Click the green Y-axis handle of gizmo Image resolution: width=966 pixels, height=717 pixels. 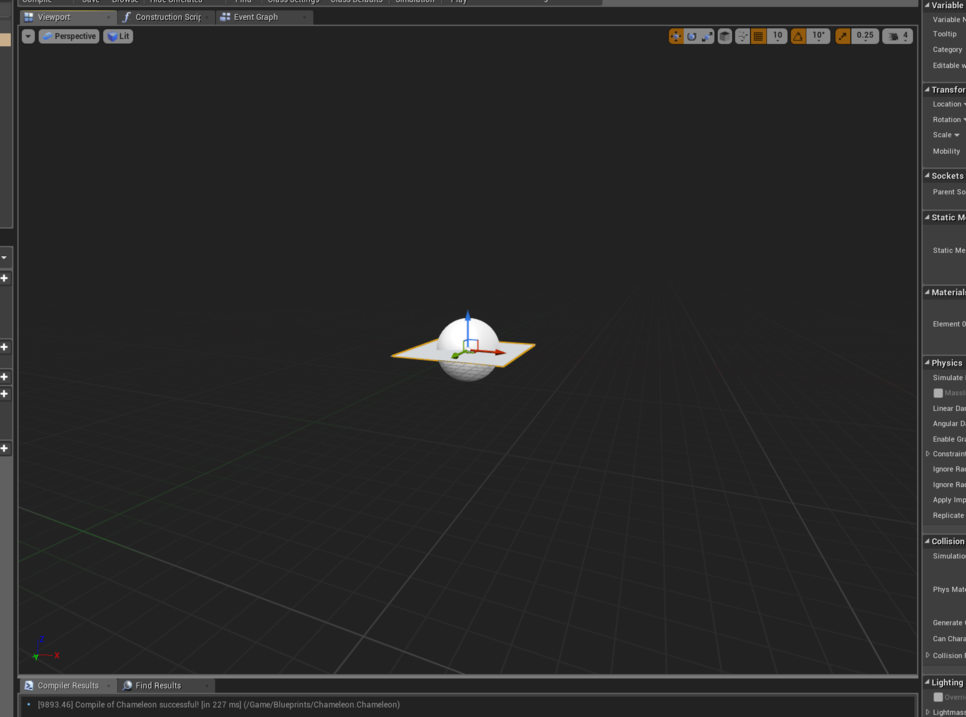[x=457, y=355]
